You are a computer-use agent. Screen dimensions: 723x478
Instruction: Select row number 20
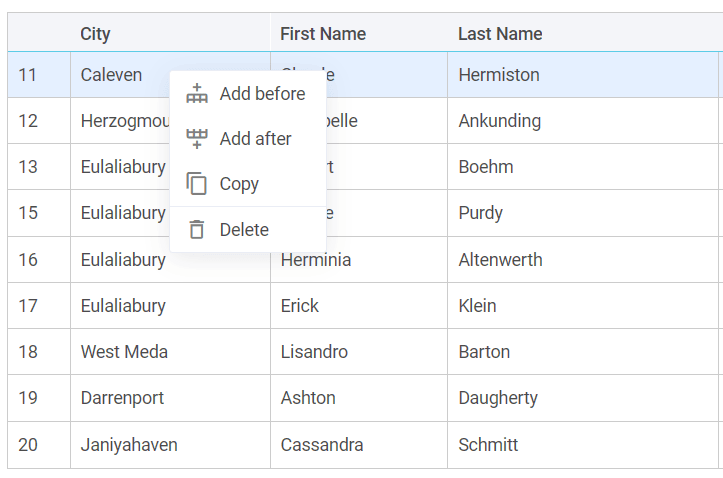(x=28, y=445)
